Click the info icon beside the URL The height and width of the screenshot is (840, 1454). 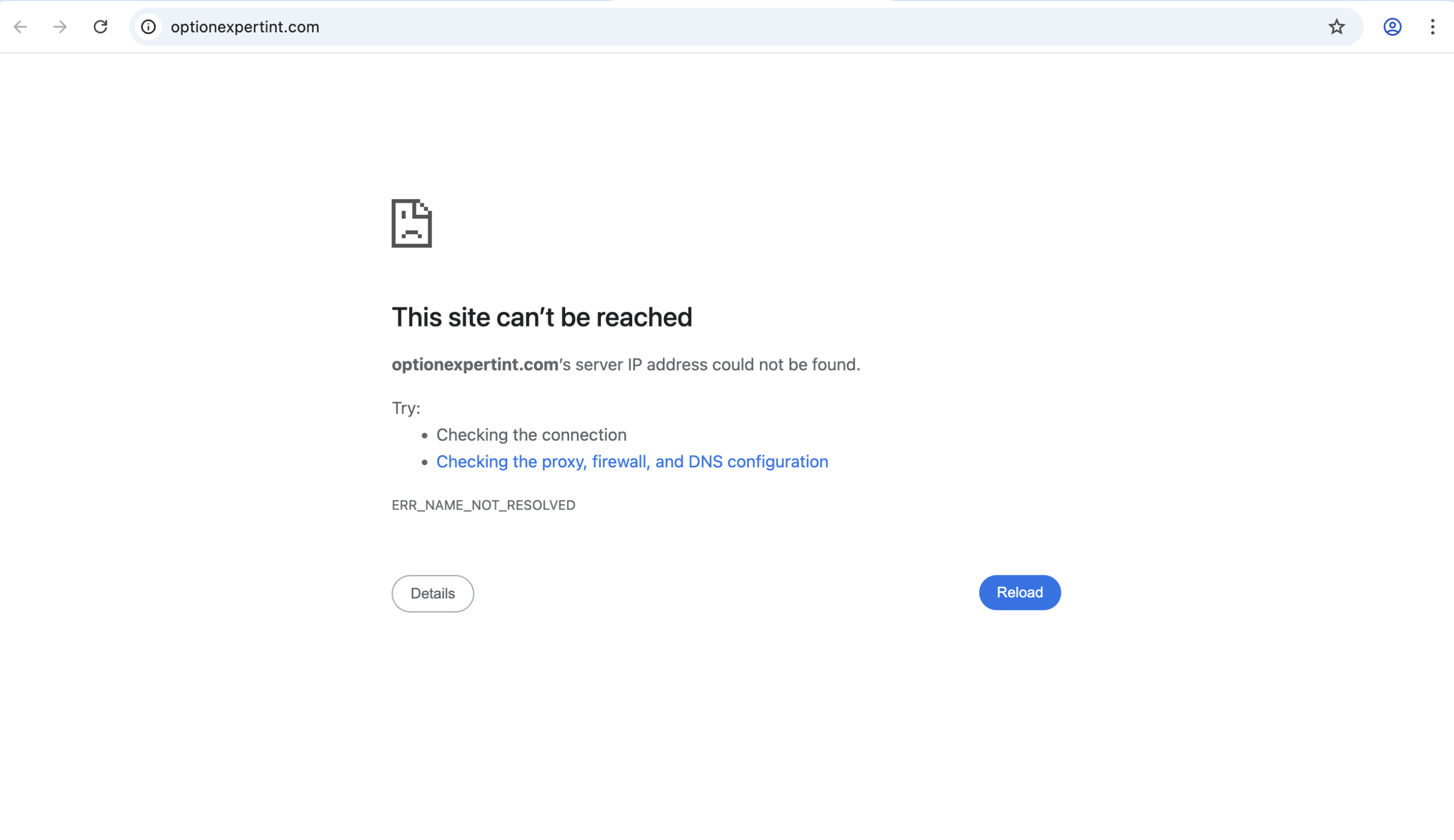pos(149,27)
